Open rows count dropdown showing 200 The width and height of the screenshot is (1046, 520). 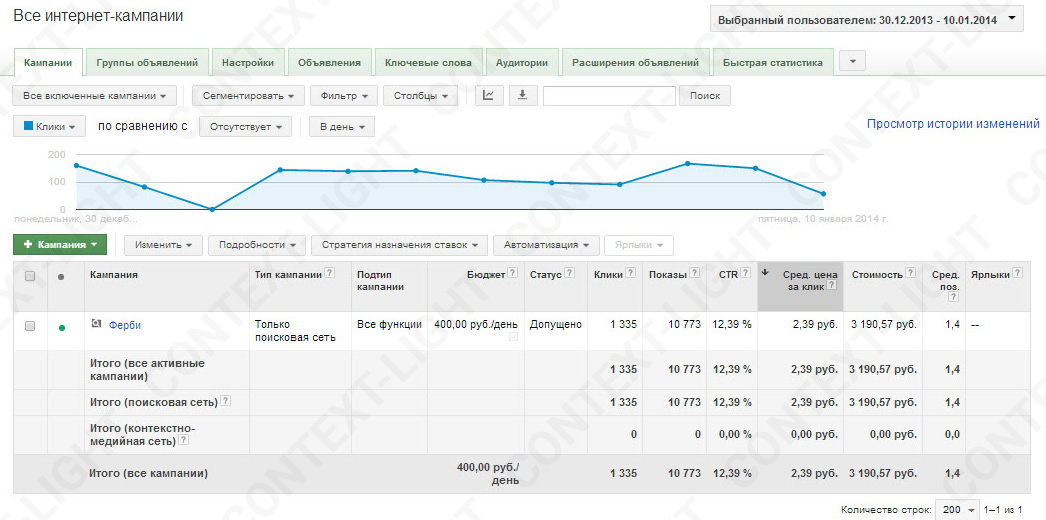point(957,509)
